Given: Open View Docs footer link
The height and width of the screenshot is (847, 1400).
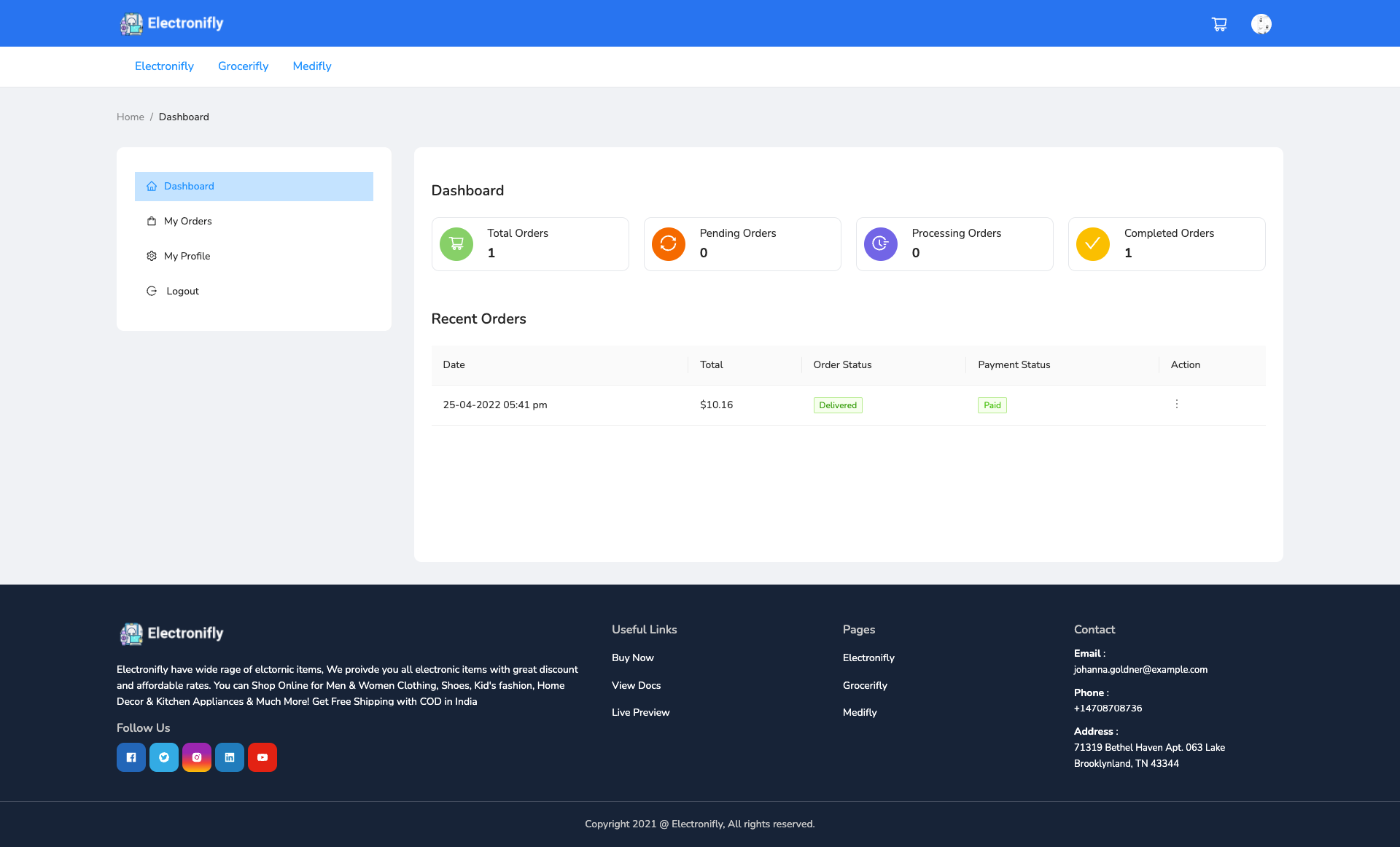Looking at the screenshot, I should pos(636,686).
